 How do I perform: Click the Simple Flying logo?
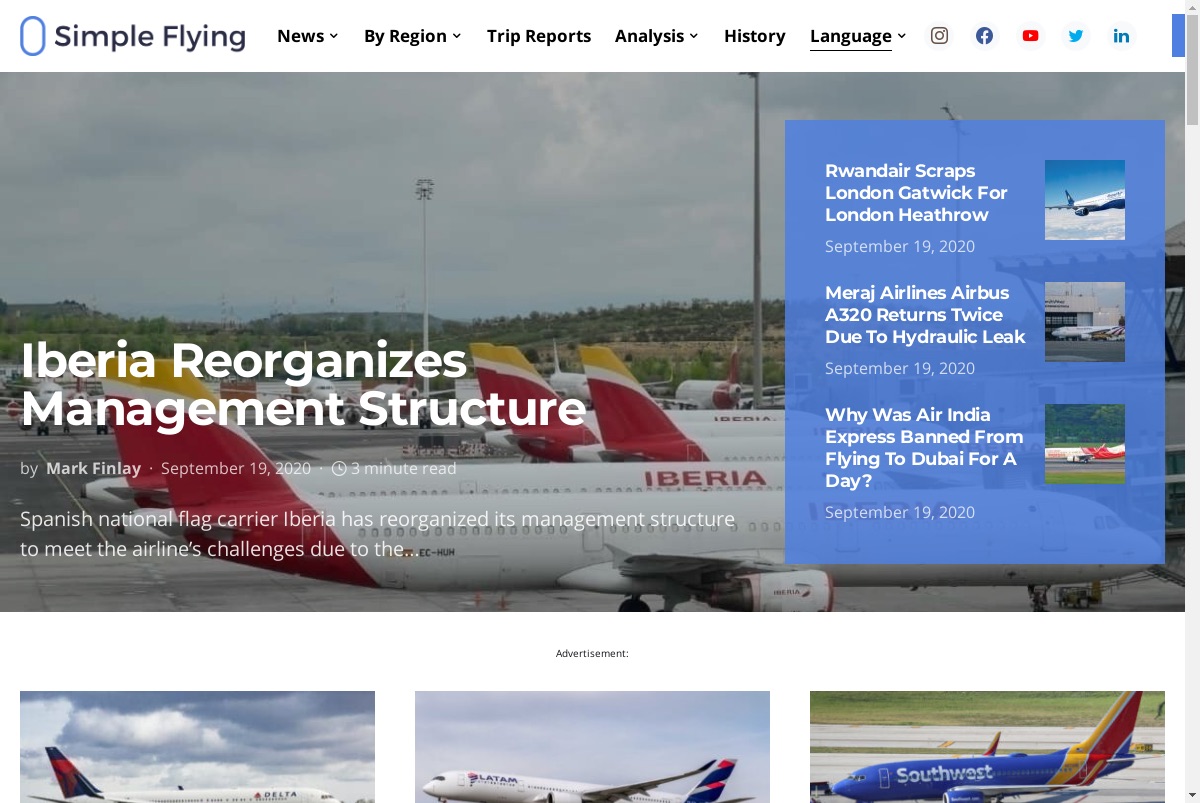coord(133,36)
